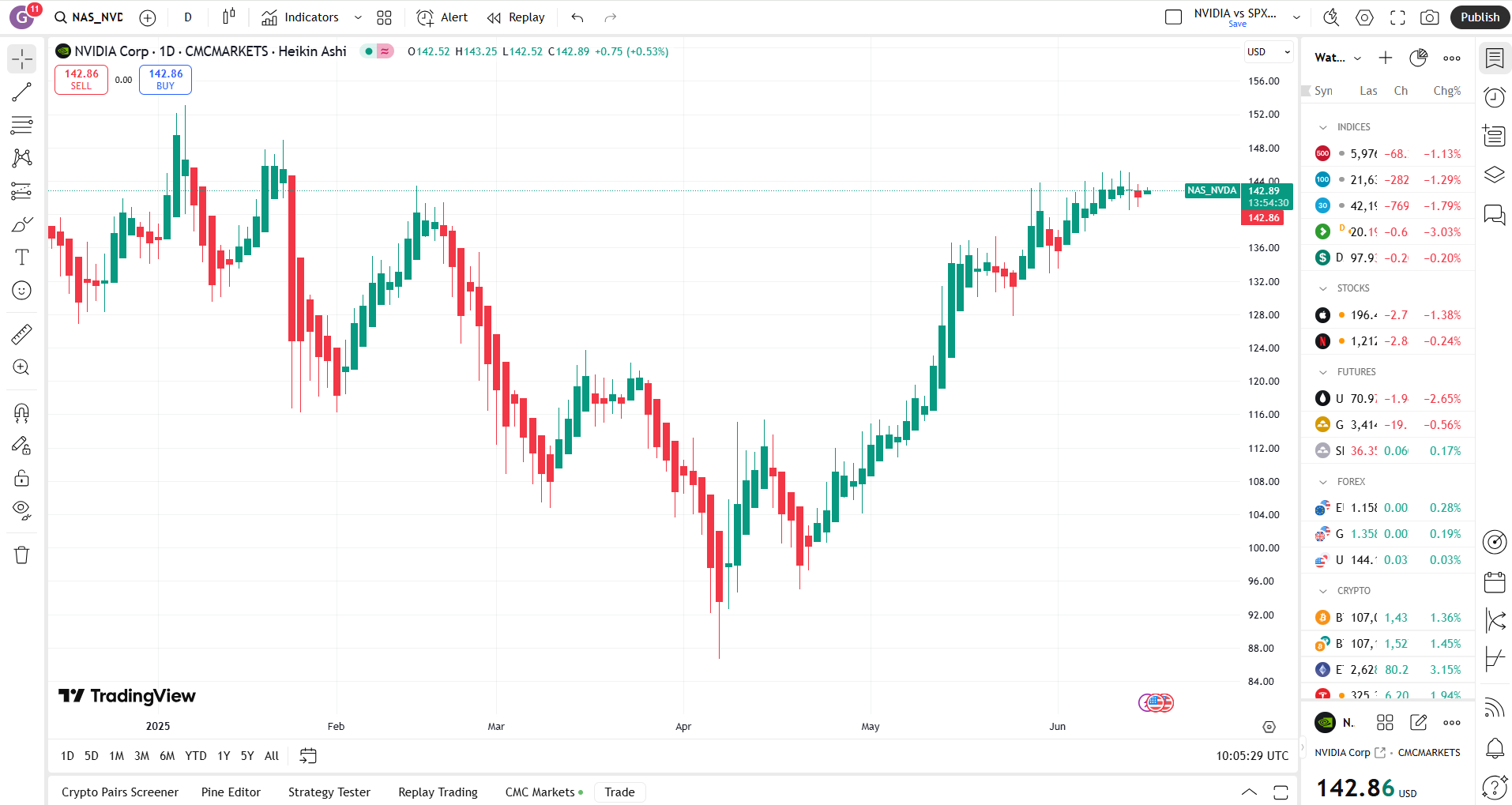1512x805 pixels.
Task: Select the text annotation tool
Action: (22, 257)
